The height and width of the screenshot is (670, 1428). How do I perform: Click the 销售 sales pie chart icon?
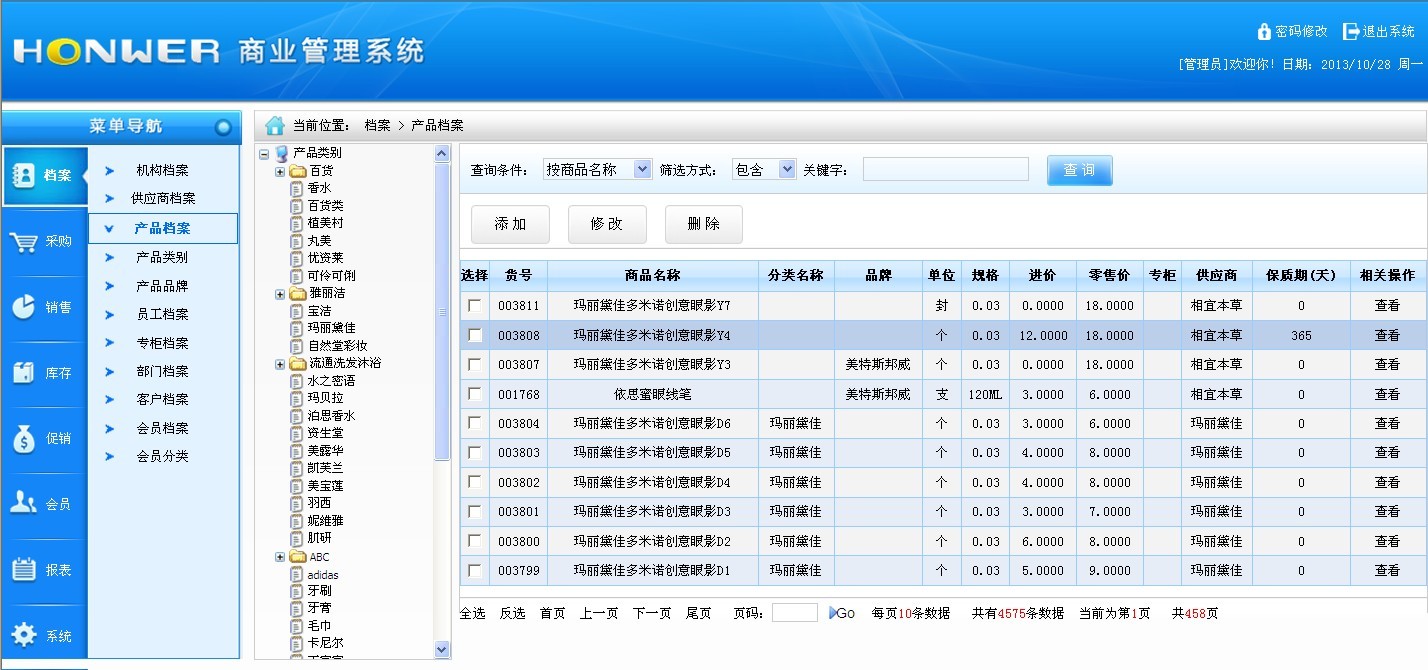[24, 307]
